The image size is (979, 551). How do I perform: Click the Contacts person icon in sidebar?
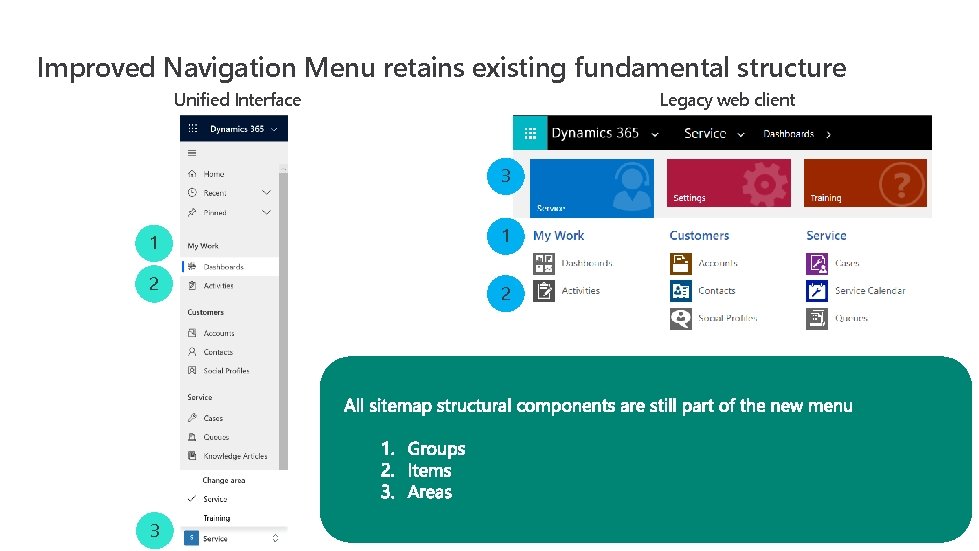click(192, 352)
